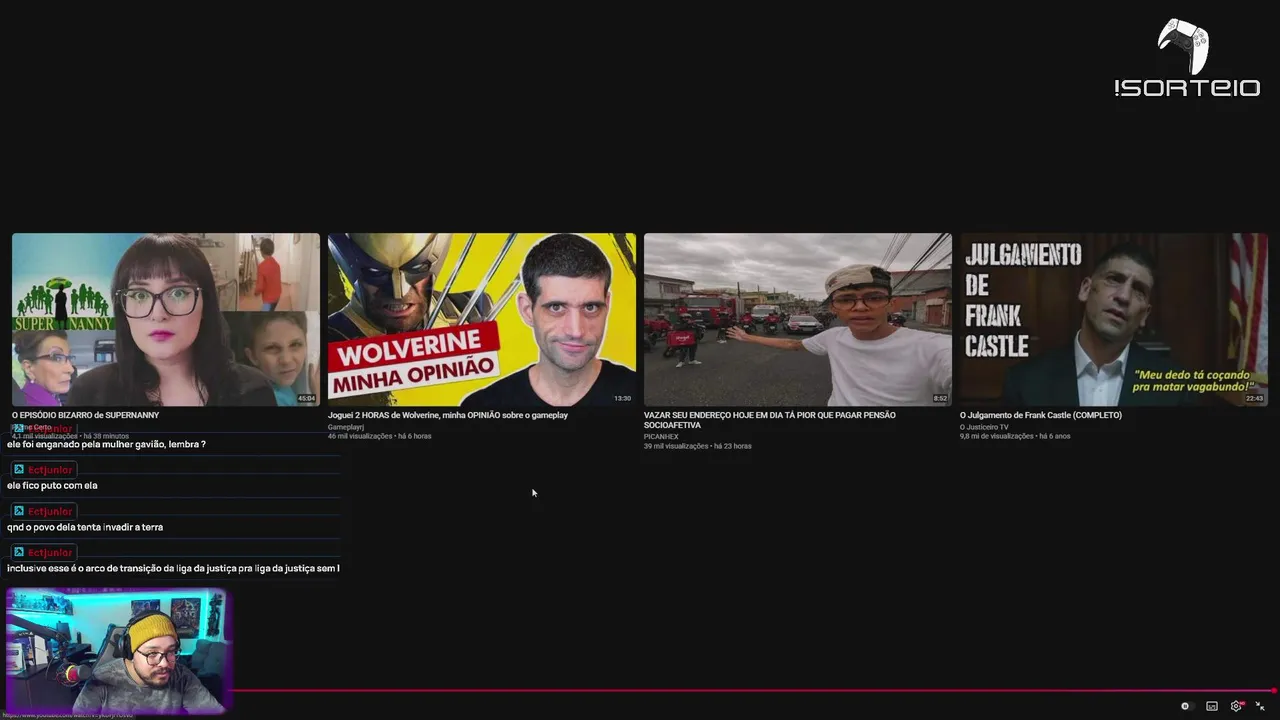Click title 'VAZAR SEU ENDEREÇO HOJE EM DIA'
This screenshot has height=720, width=1280.
point(770,420)
